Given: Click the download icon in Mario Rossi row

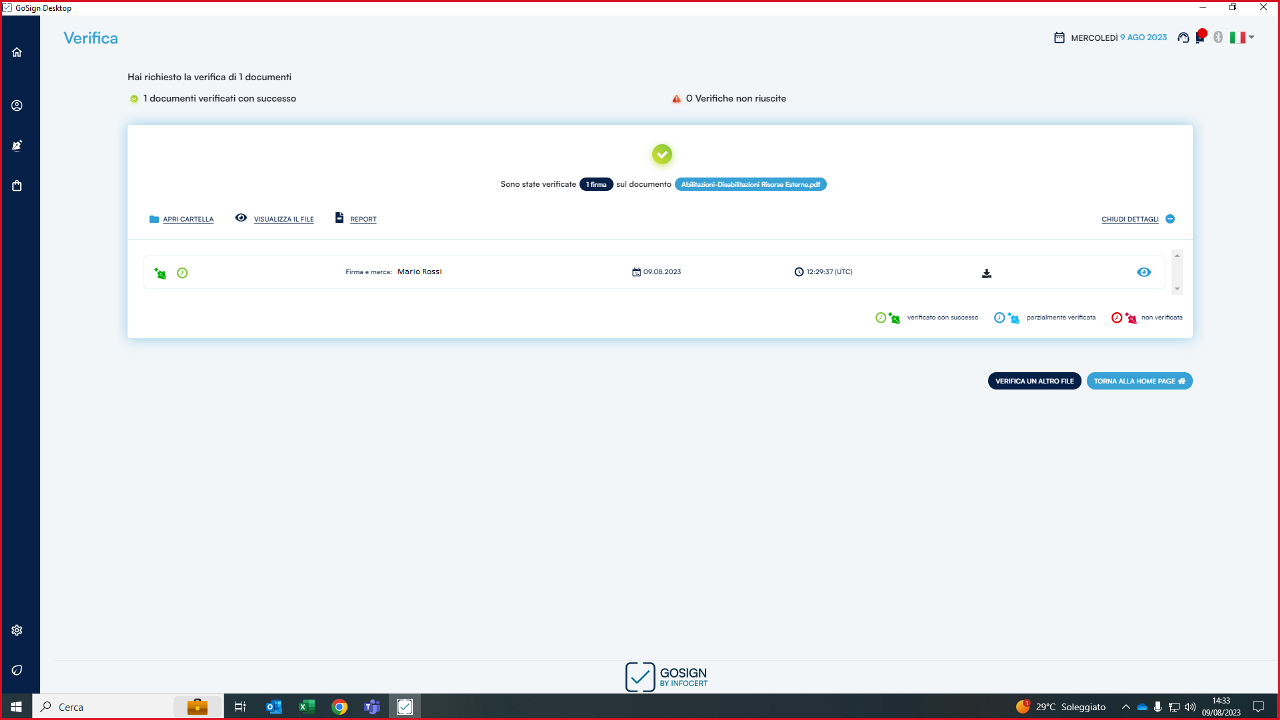Looking at the screenshot, I should click(x=987, y=273).
